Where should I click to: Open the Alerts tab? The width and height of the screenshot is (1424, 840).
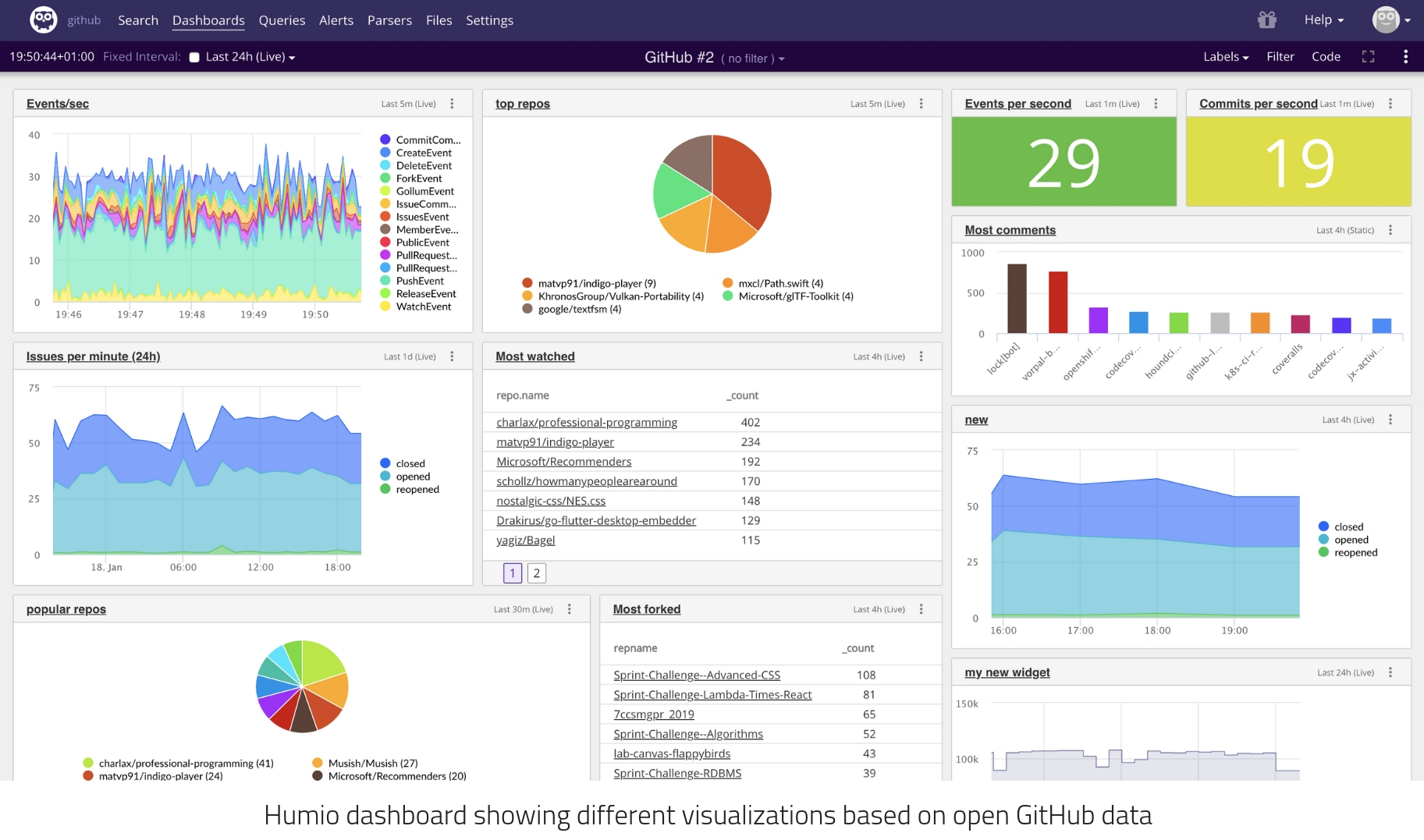coord(336,20)
